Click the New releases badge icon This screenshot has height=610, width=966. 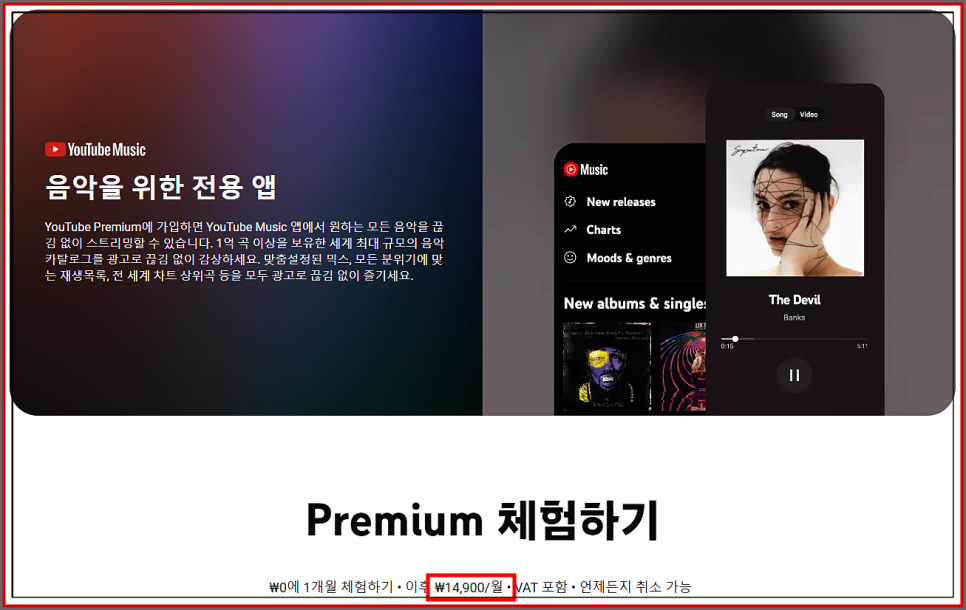(x=570, y=201)
